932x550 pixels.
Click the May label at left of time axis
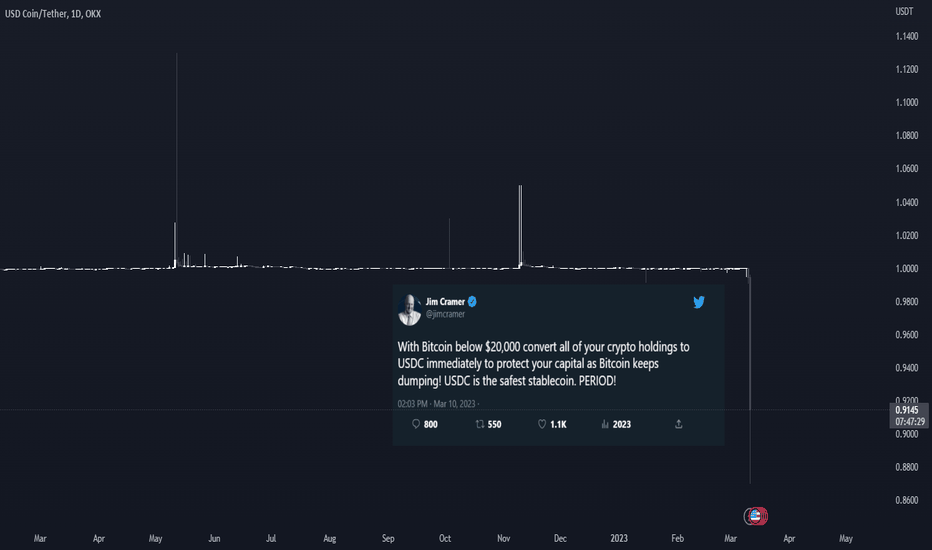coord(155,538)
